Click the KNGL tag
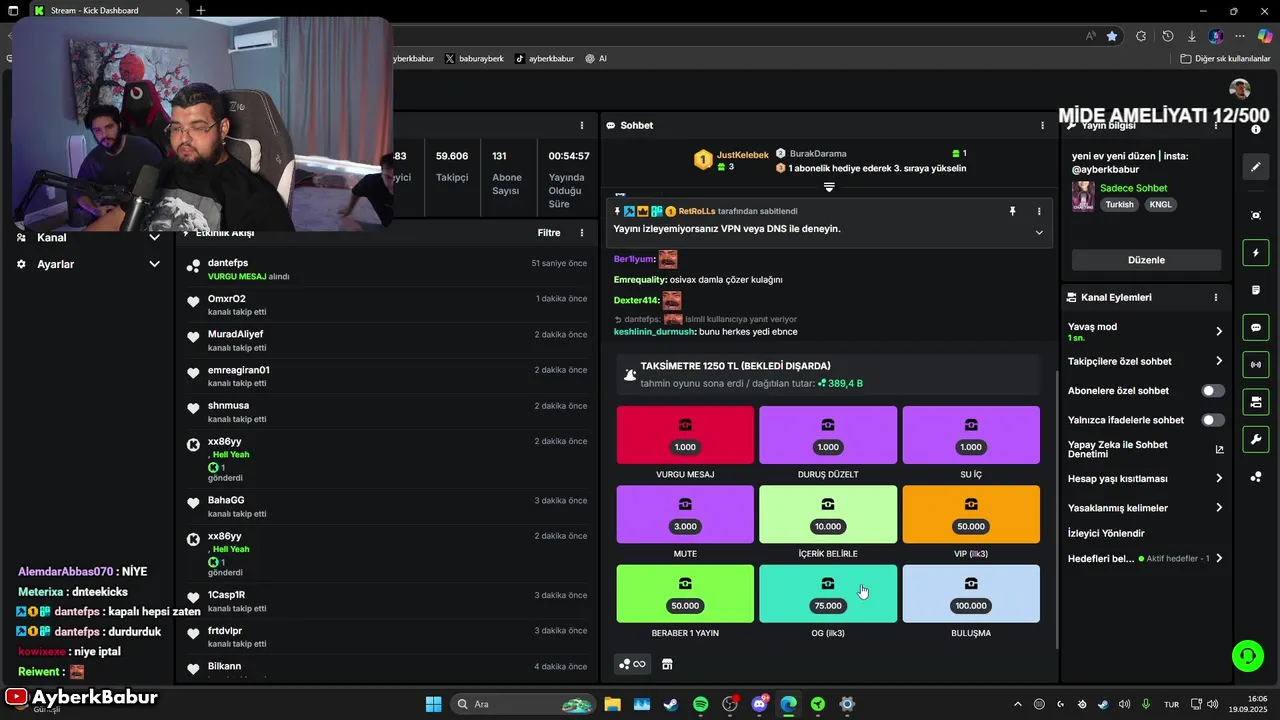Screen dimensions: 1280x720 click(1160, 204)
